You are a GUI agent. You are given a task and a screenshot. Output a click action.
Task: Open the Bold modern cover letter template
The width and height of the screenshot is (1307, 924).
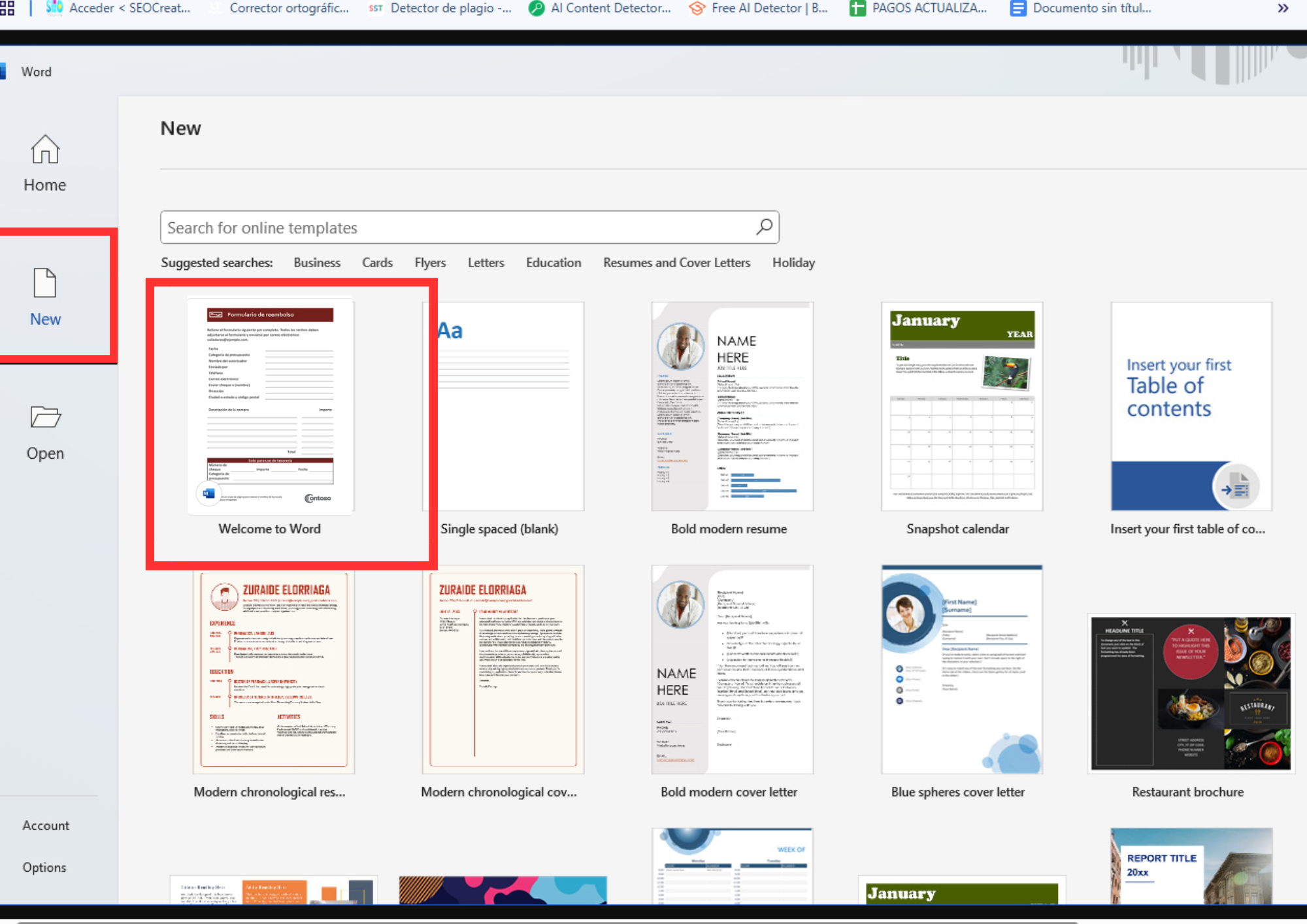(732, 669)
